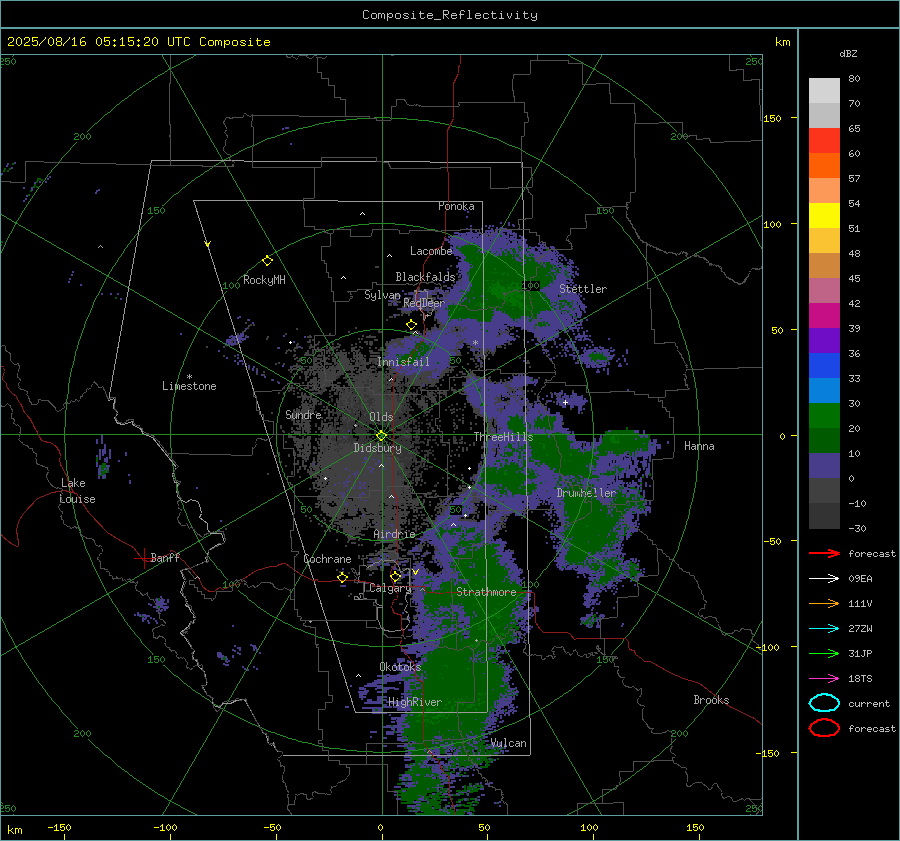This screenshot has width=900, height=841.
Task: Click the Sylvan label on the map
Action: 382,295
